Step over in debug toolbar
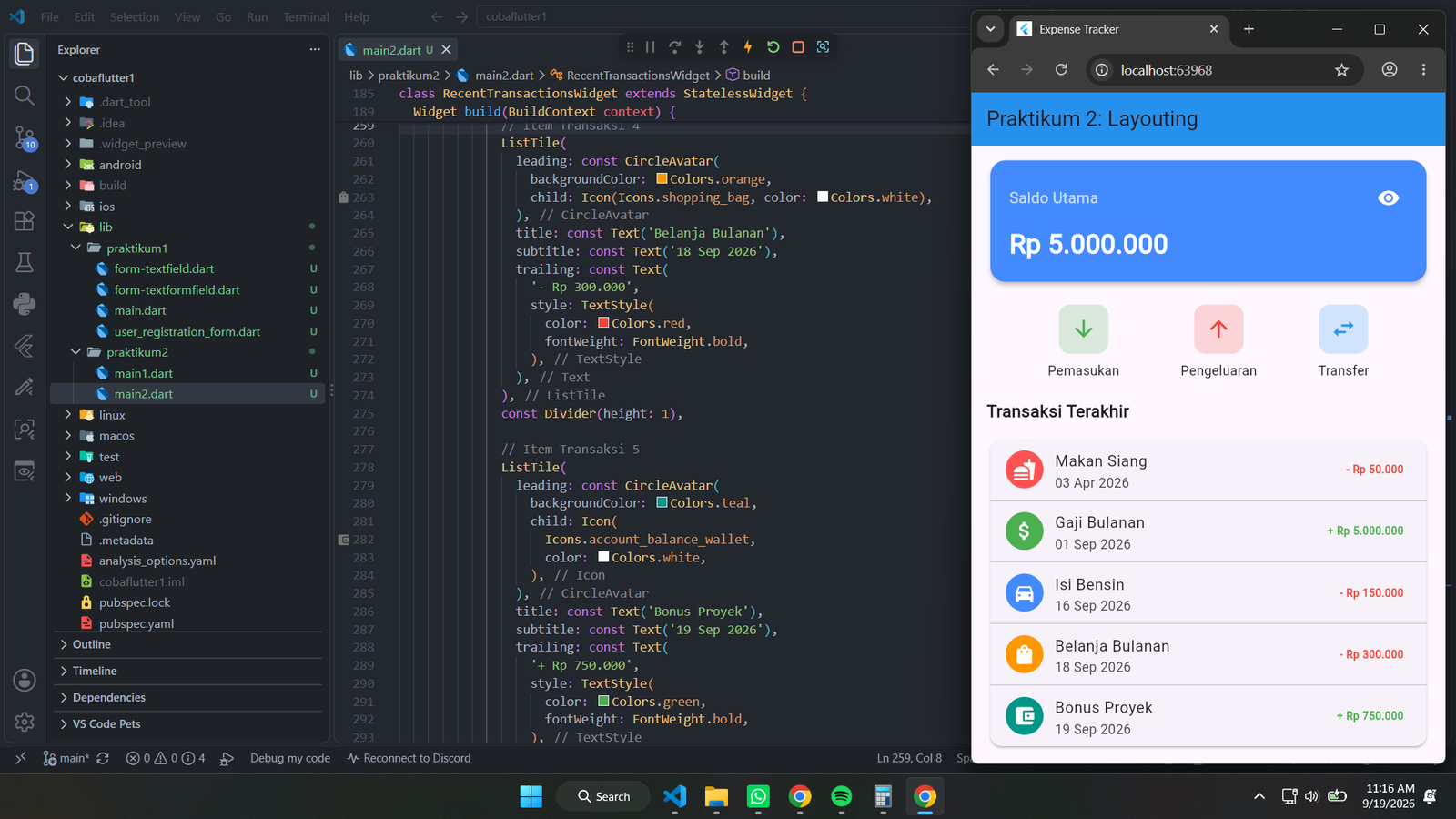The image size is (1456, 819). pos(674,47)
